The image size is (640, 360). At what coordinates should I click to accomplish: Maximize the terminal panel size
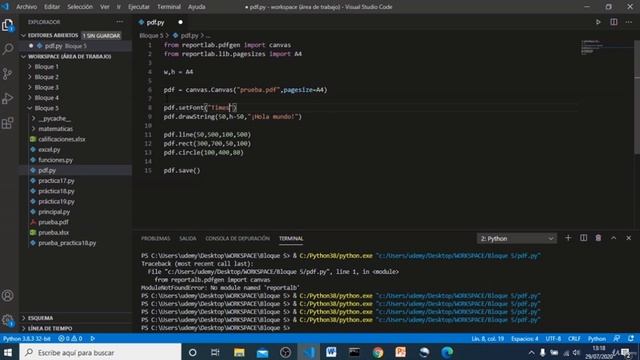pyautogui.click(x=613, y=238)
